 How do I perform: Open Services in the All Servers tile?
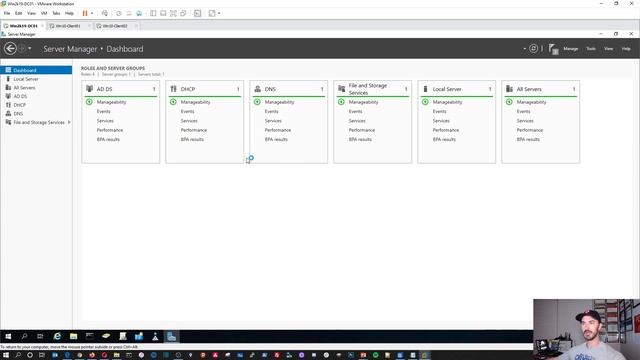(525, 121)
